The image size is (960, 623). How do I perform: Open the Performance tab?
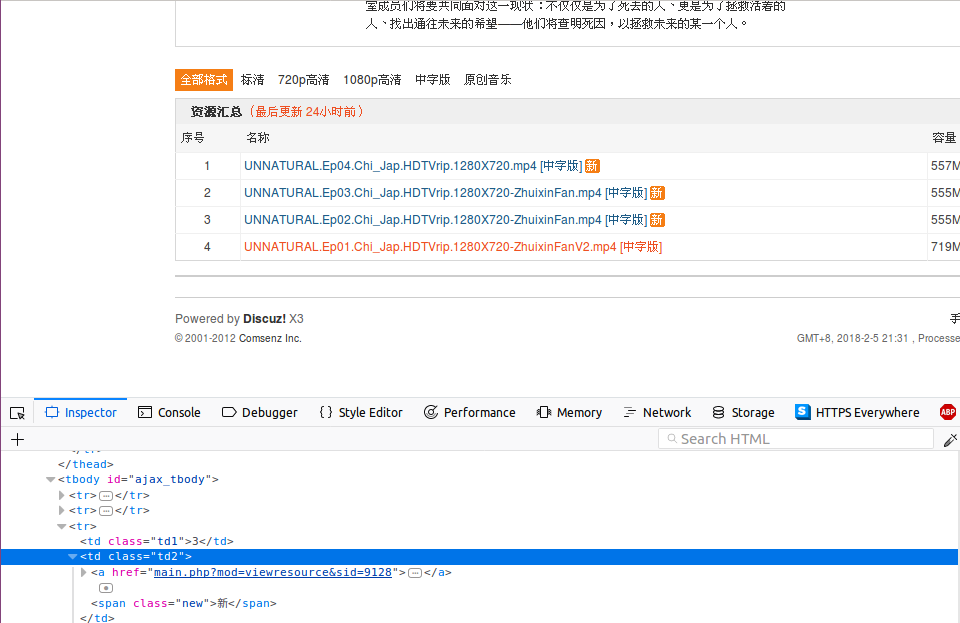pyautogui.click(x=470, y=412)
